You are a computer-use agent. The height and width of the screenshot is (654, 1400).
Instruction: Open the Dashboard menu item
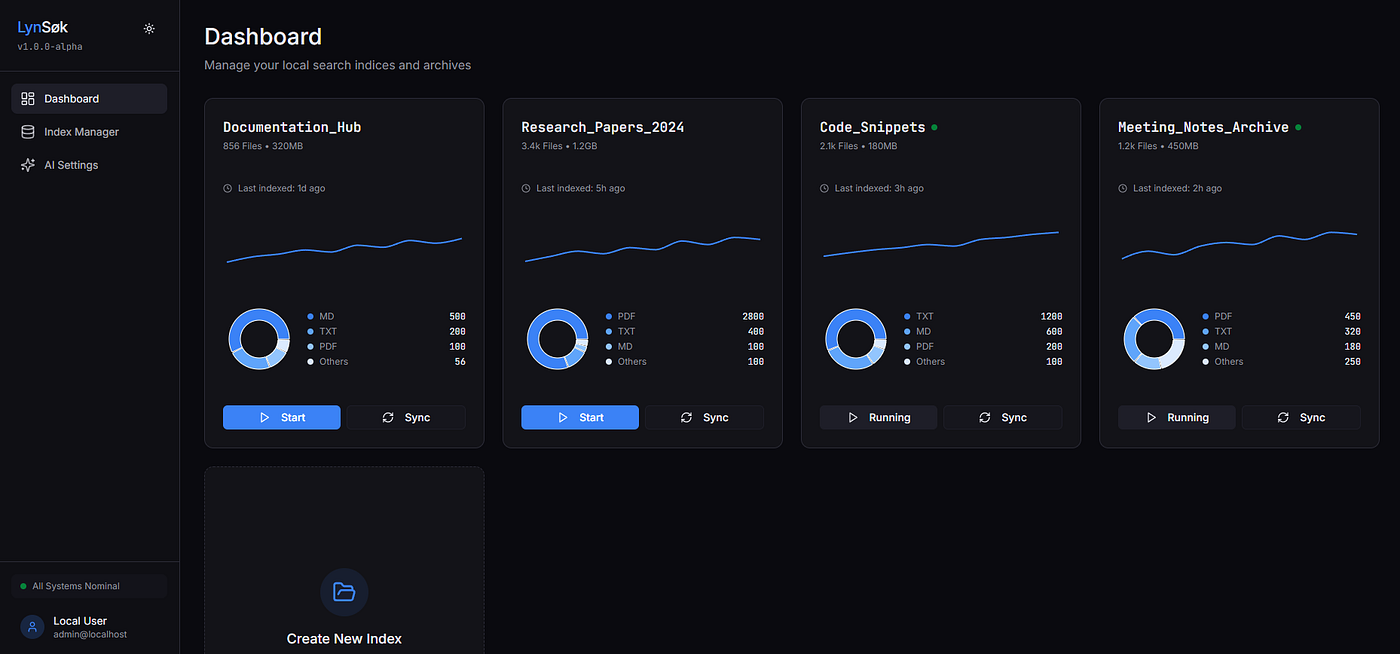[x=89, y=99]
